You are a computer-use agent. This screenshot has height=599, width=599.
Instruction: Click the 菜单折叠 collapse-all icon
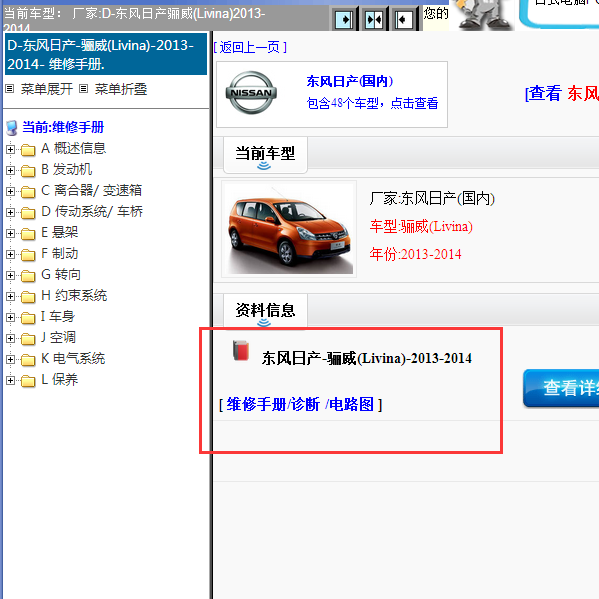(x=83, y=89)
